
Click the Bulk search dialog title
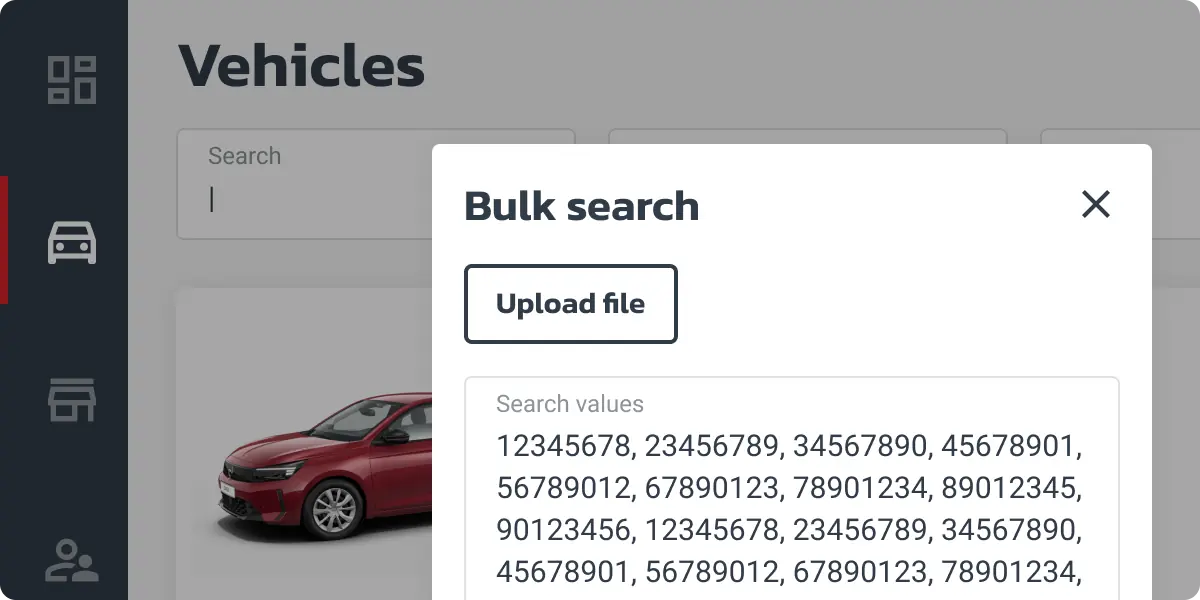pos(582,206)
